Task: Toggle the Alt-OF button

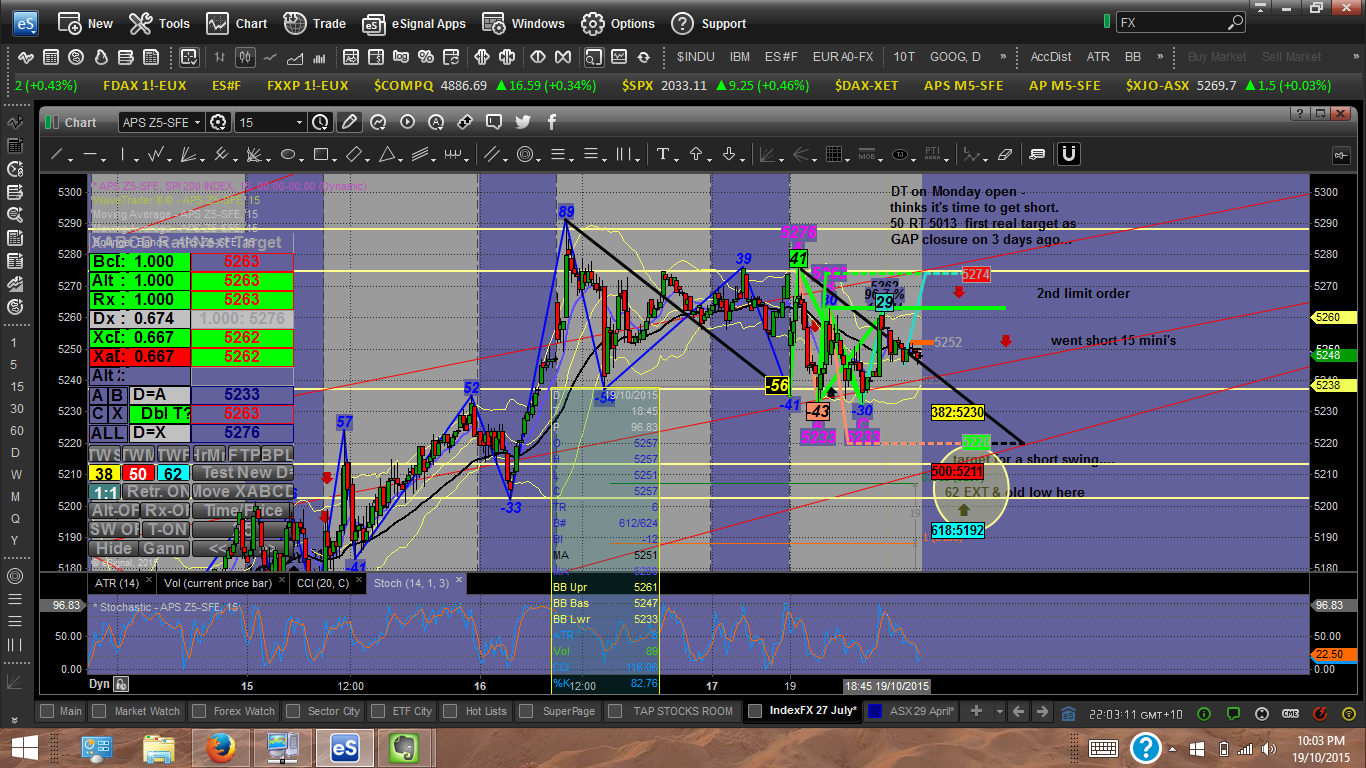Action: coord(116,510)
